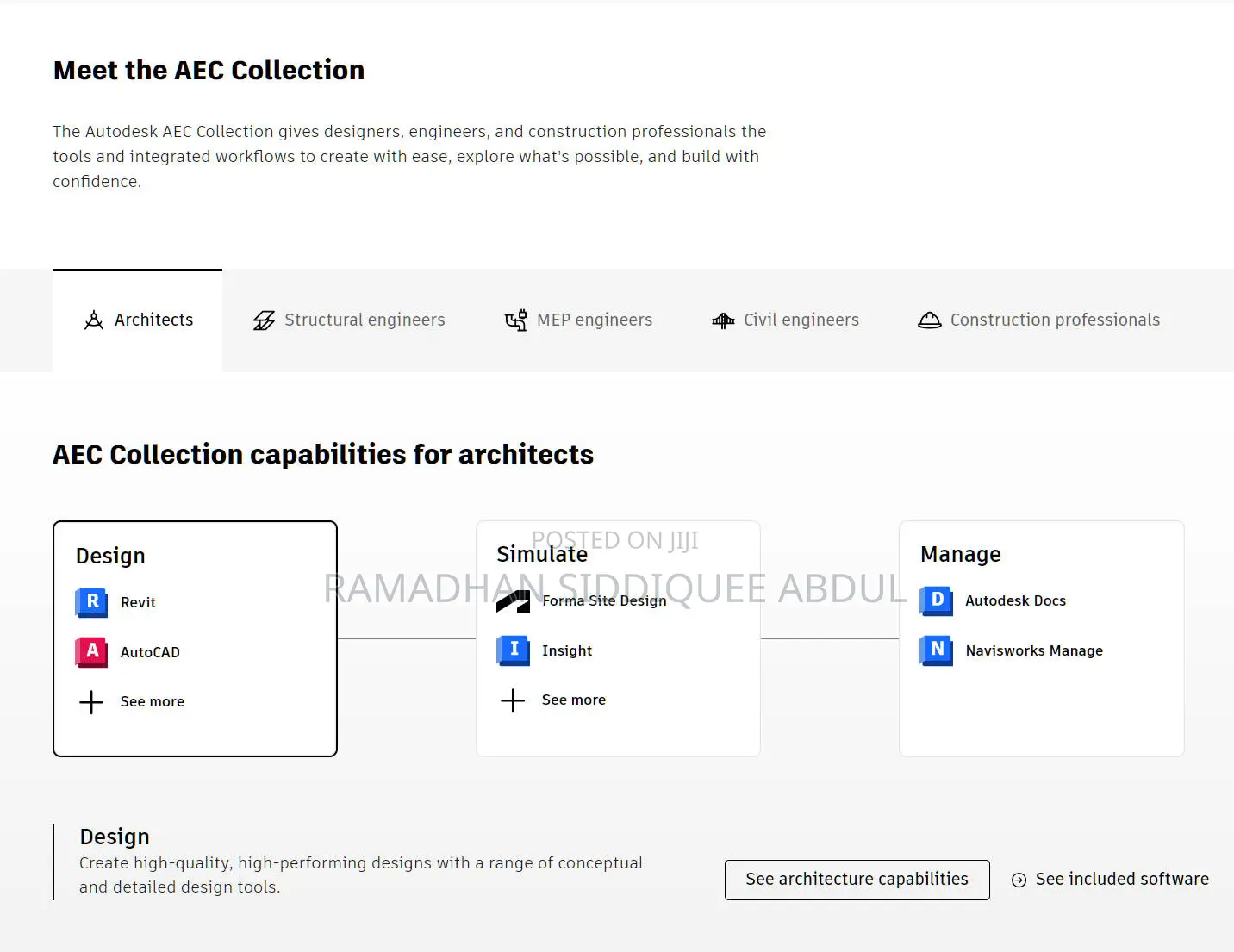The image size is (1234, 952).
Task: Click the Insight label
Action: pyautogui.click(x=567, y=651)
